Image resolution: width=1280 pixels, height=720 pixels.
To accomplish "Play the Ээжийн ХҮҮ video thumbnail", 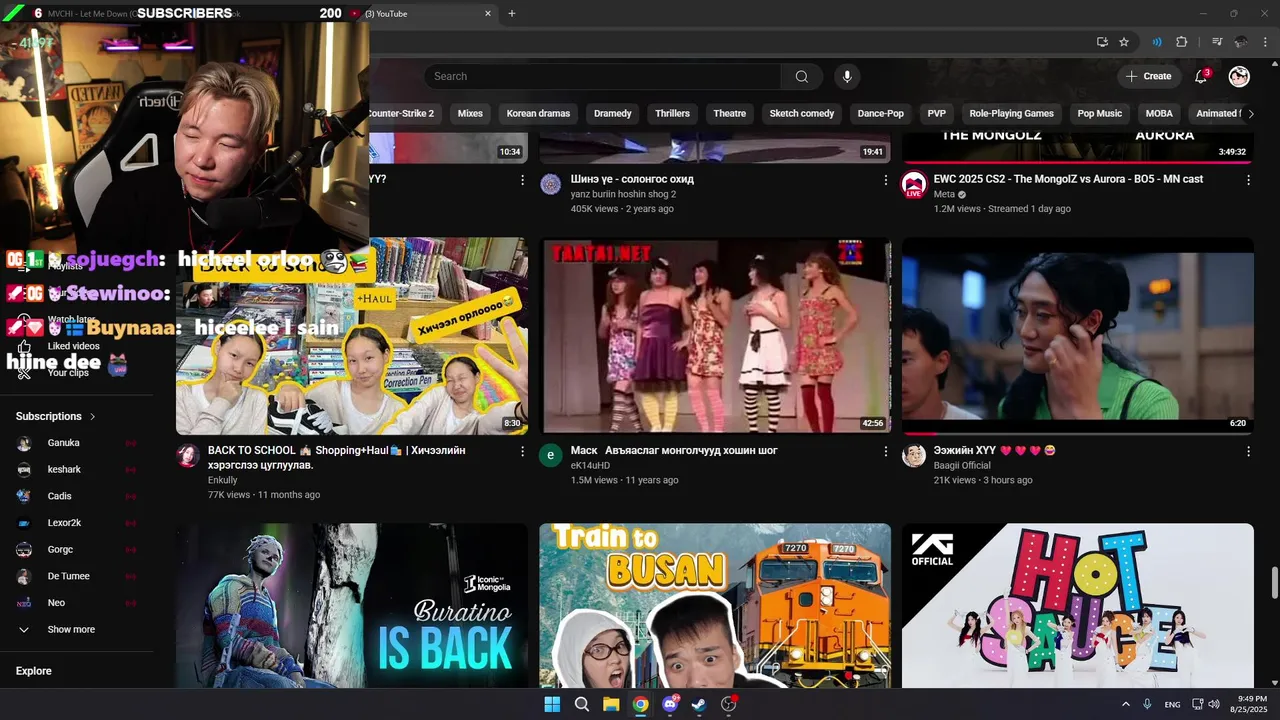I will pos(1078,336).
